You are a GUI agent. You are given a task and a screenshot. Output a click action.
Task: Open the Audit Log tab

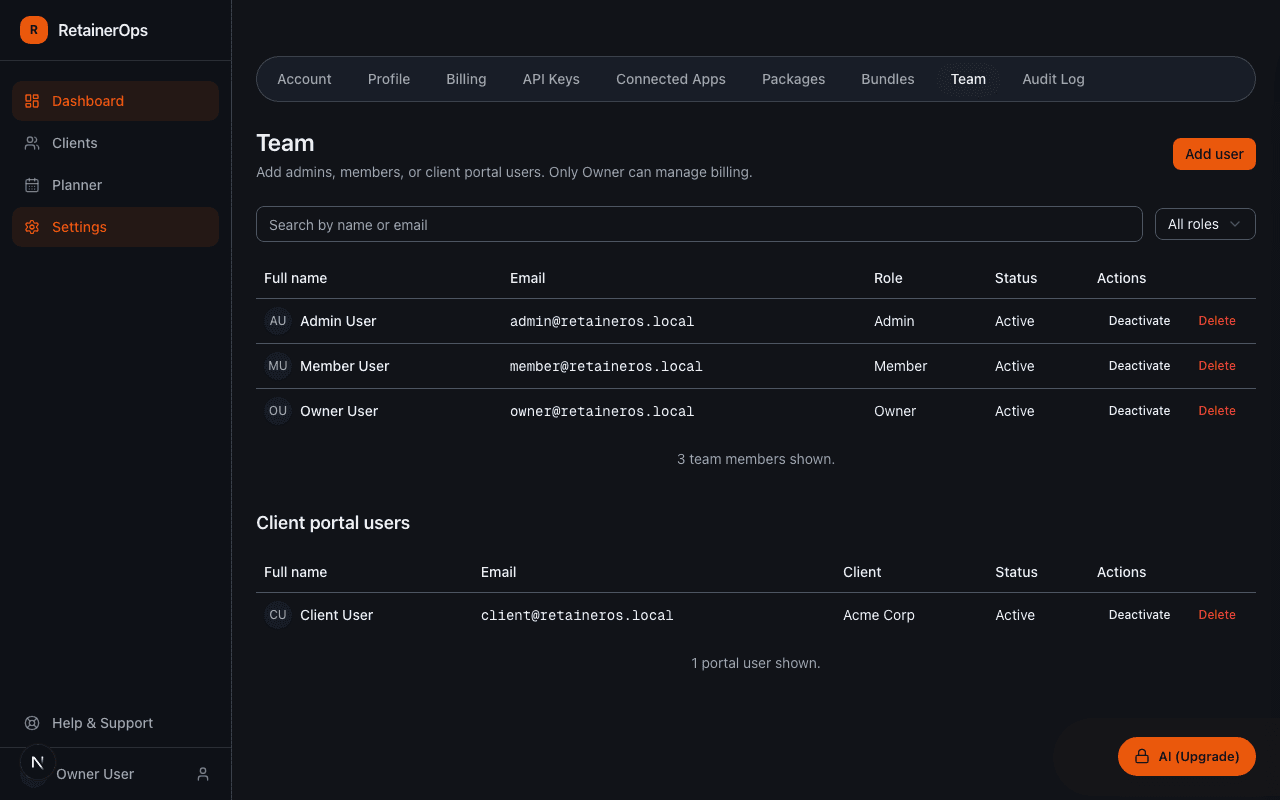(x=1053, y=79)
